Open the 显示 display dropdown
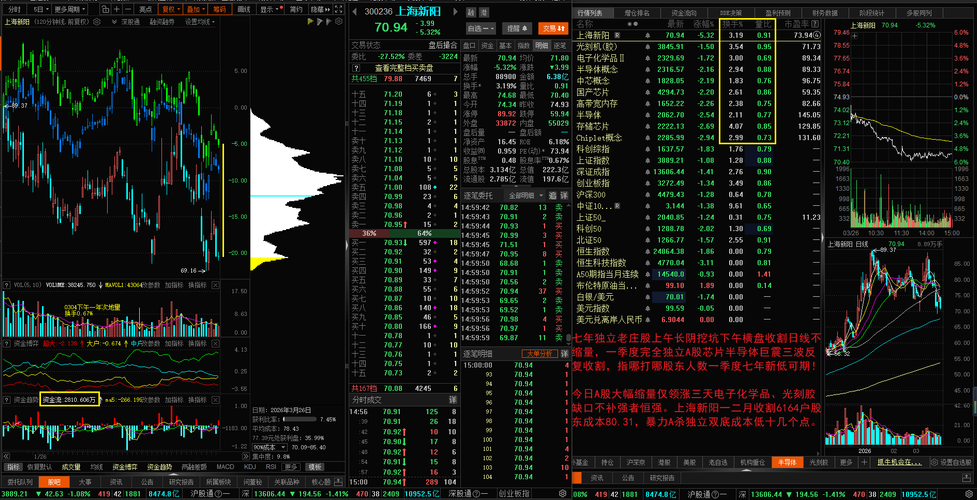Viewport: 977px width, 500px height. tap(269, 9)
